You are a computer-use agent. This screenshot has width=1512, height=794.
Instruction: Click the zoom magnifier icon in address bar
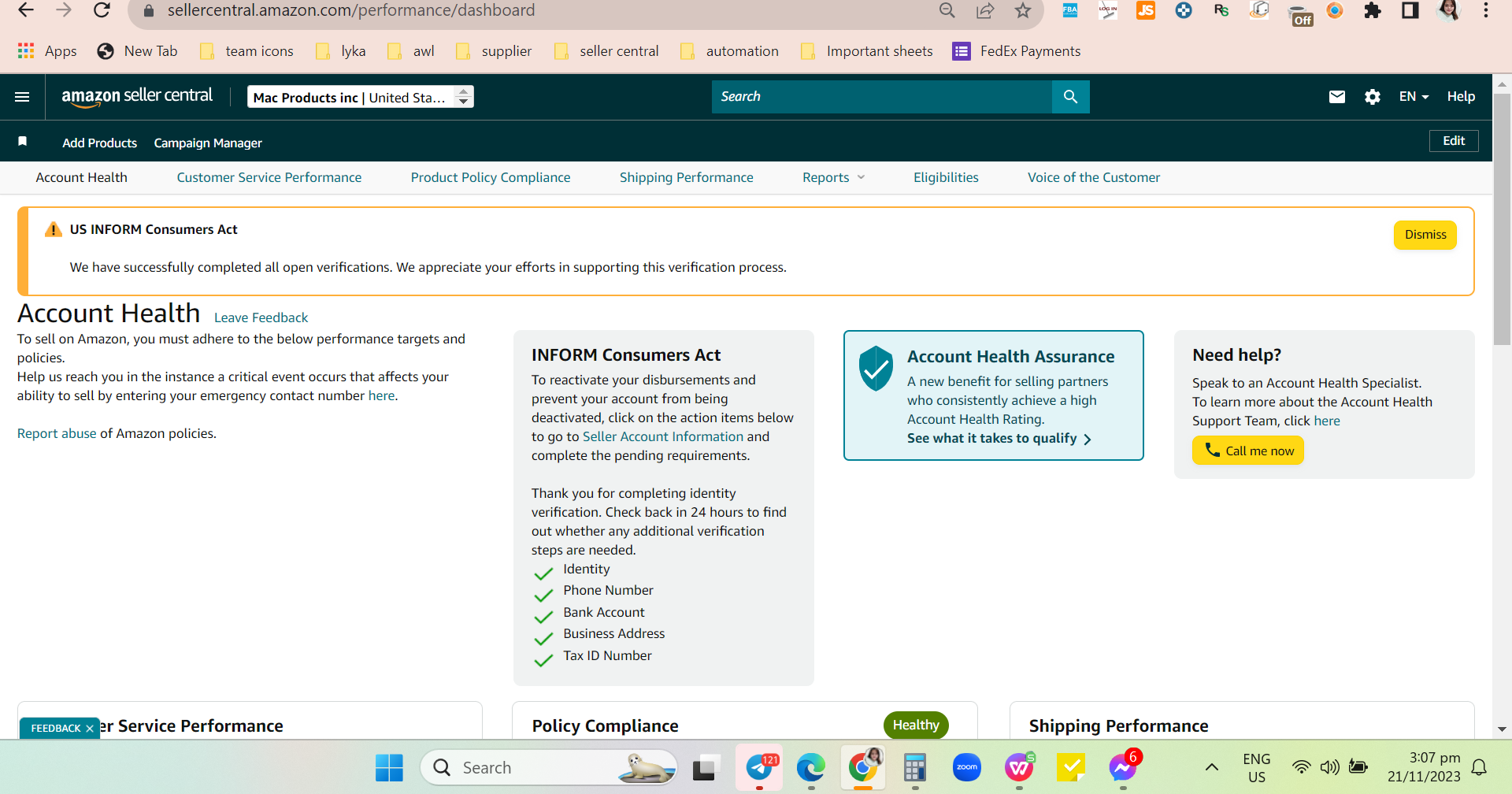click(947, 10)
